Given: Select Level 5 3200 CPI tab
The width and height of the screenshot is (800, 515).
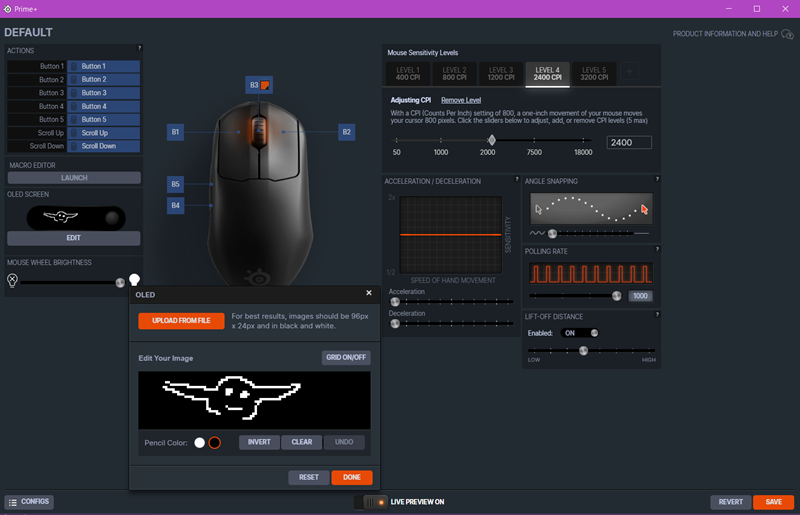Looking at the screenshot, I should tap(594, 73).
